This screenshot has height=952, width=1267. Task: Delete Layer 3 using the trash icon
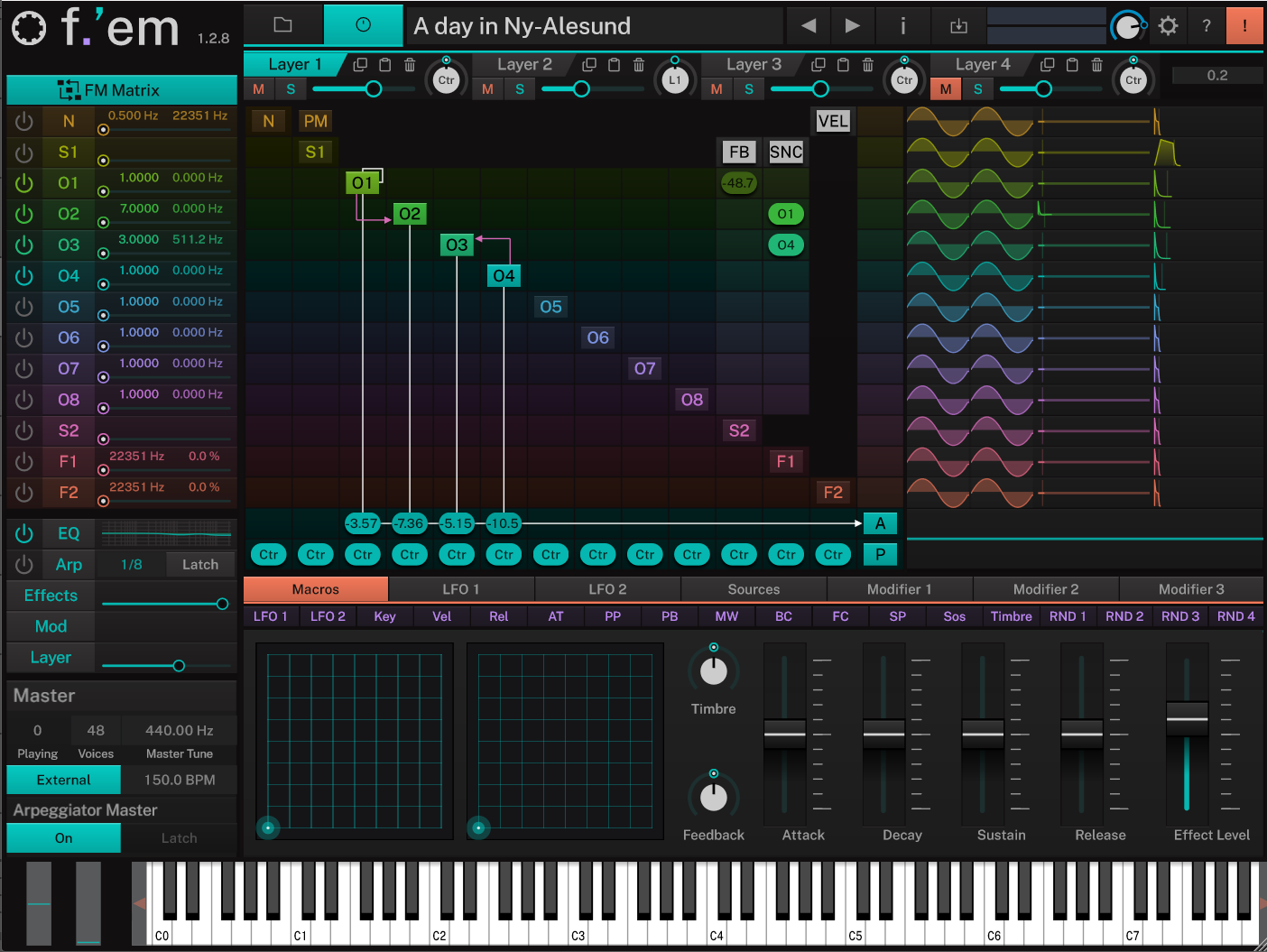(867, 64)
